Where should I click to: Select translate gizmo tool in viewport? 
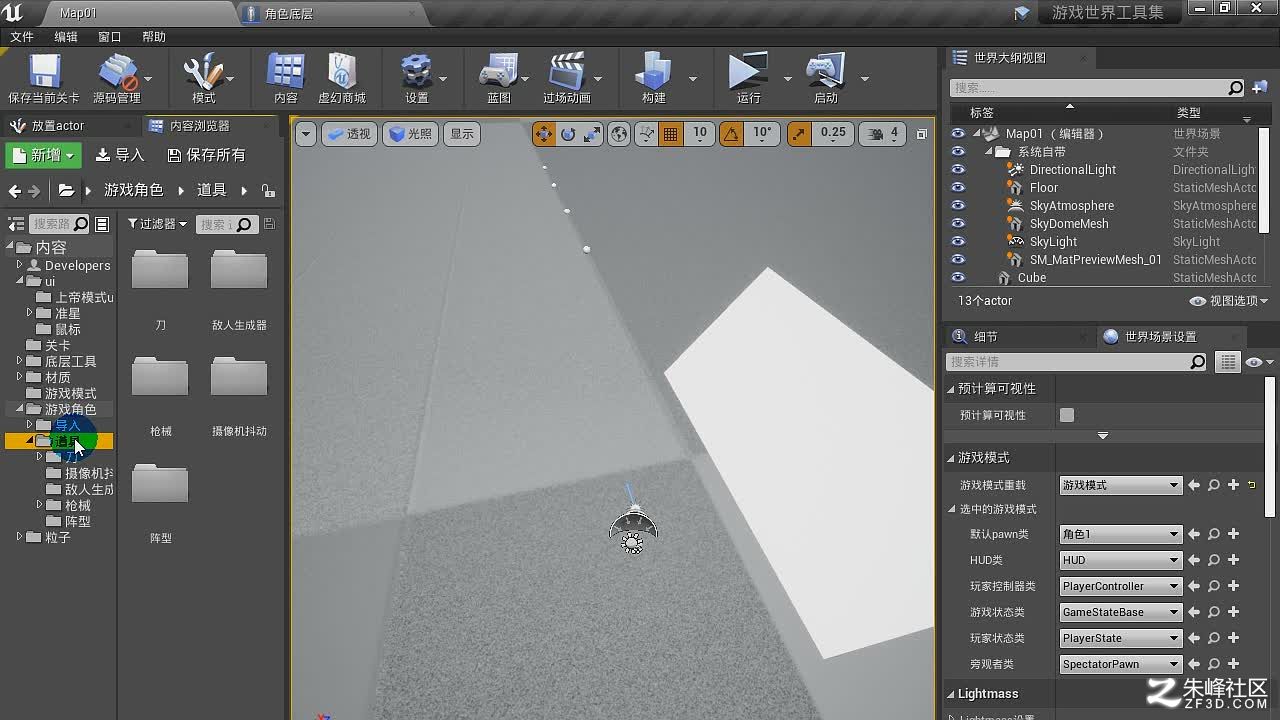(x=543, y=134)
